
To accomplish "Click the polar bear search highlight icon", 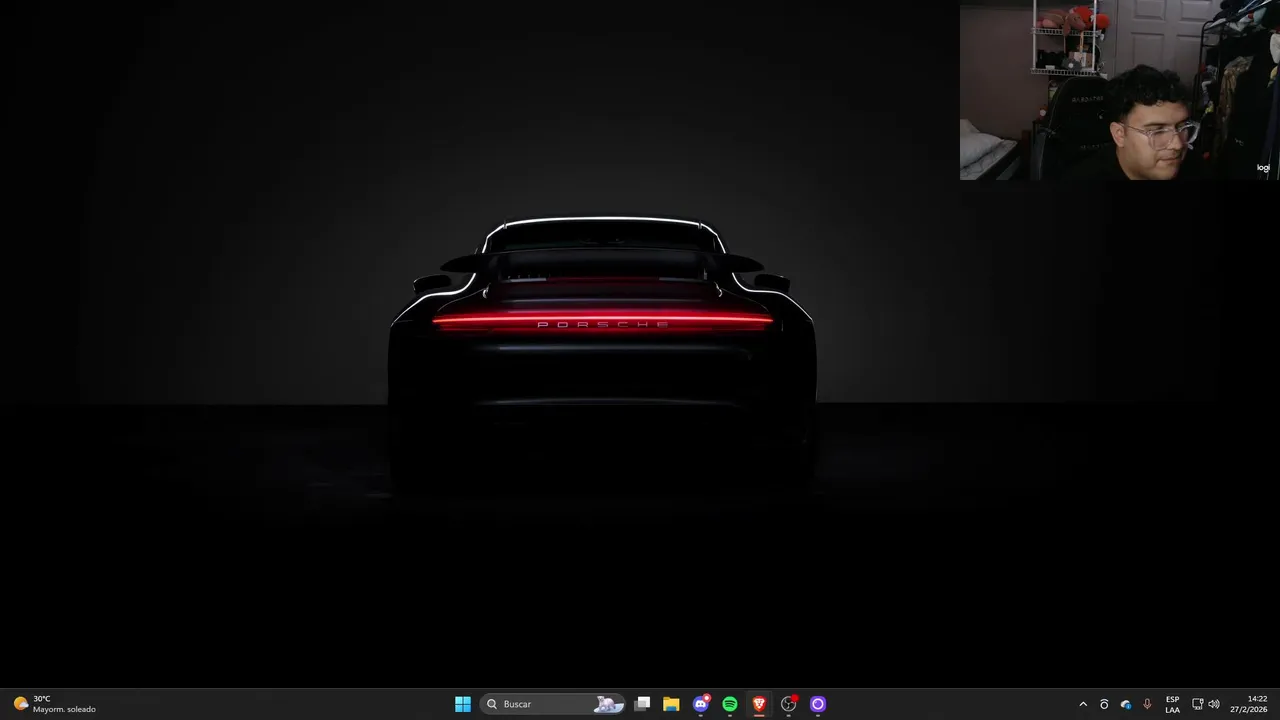I will (608, 704).
